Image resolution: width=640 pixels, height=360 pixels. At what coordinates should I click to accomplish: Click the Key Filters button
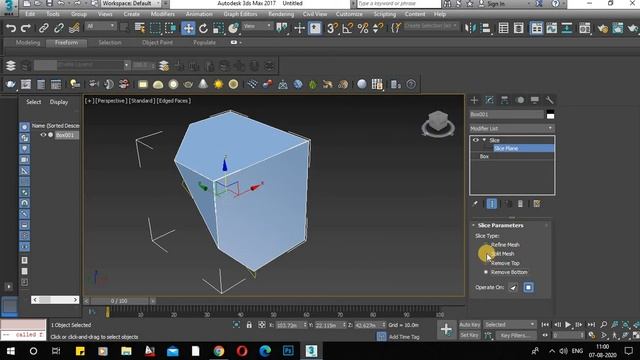pos(516,335)
